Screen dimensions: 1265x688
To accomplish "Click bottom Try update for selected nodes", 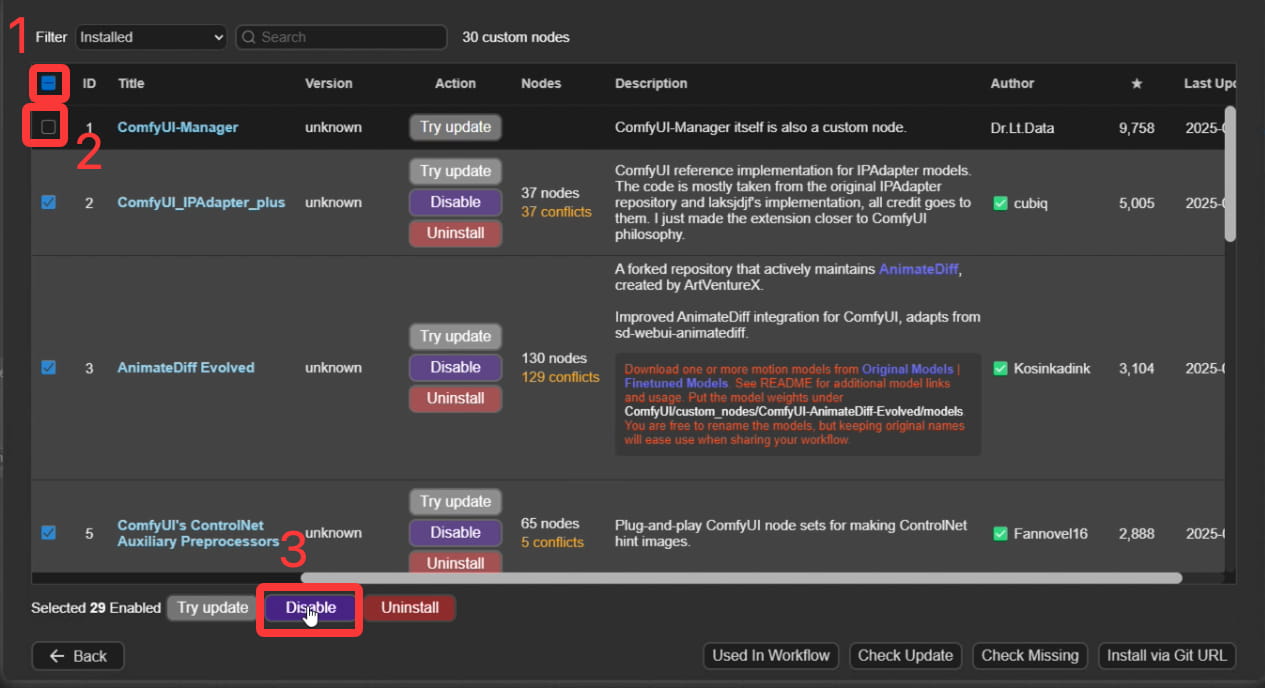I will tap(212, 607).
